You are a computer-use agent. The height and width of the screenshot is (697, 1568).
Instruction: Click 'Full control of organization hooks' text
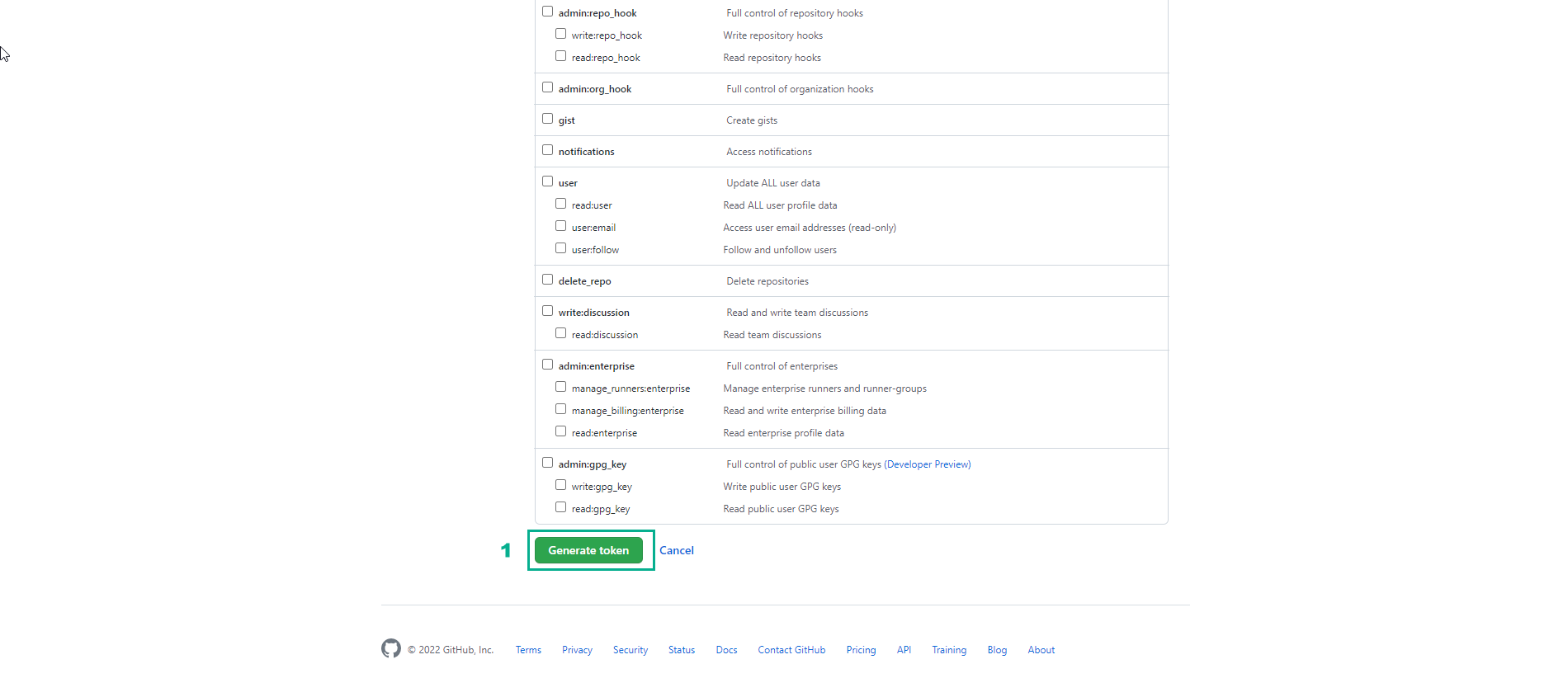click(800, 89)
